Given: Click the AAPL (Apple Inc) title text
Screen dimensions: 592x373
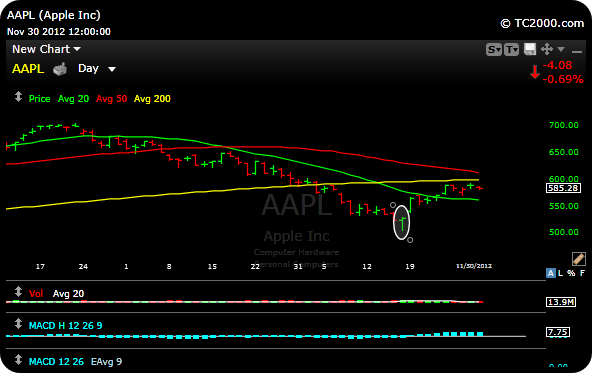Looking at the screenshot, I should coord(54,15).
